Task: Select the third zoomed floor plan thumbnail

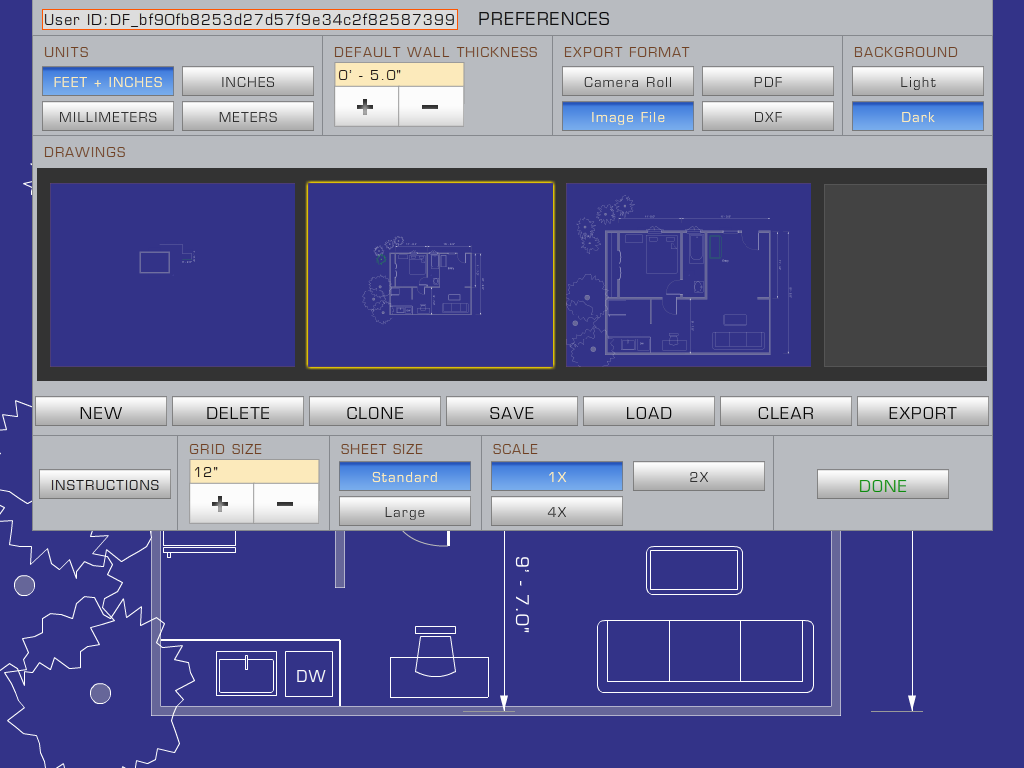Action: [688, 275]
